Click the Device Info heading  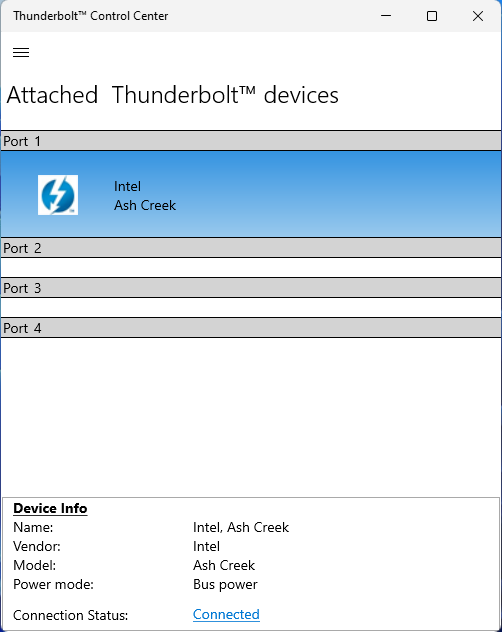pyautogui.click(x=50, y=508)
